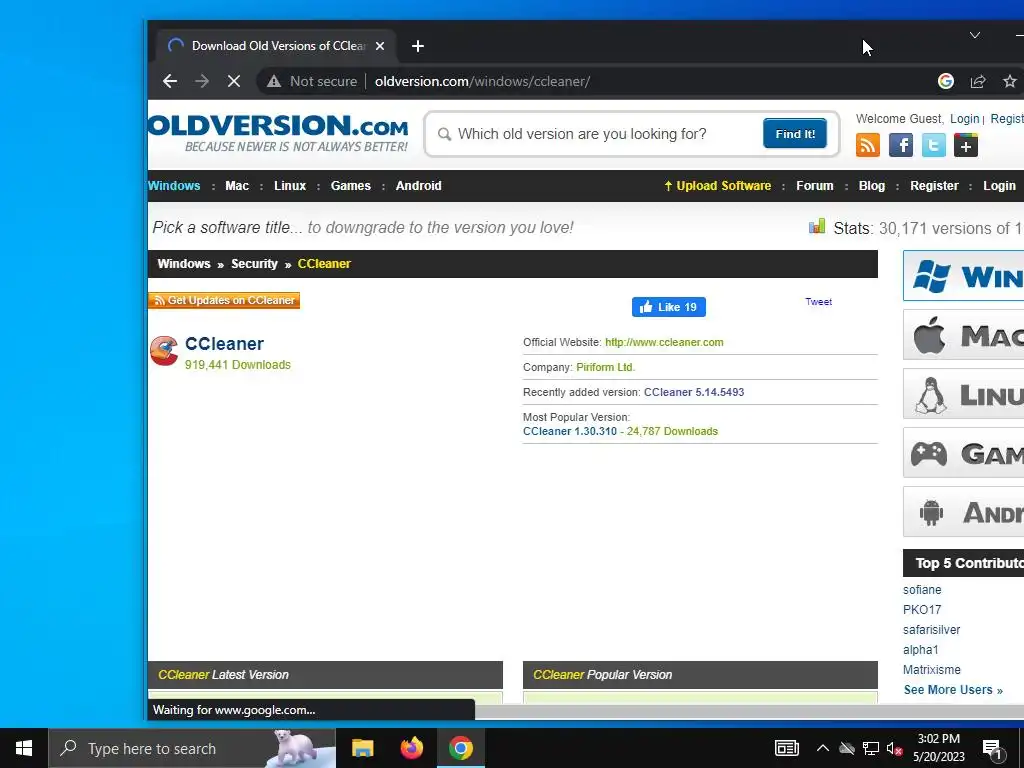Click the orange RSS feed icon
This screenshot has width=1024, height=768.
[x=868, y=145]
